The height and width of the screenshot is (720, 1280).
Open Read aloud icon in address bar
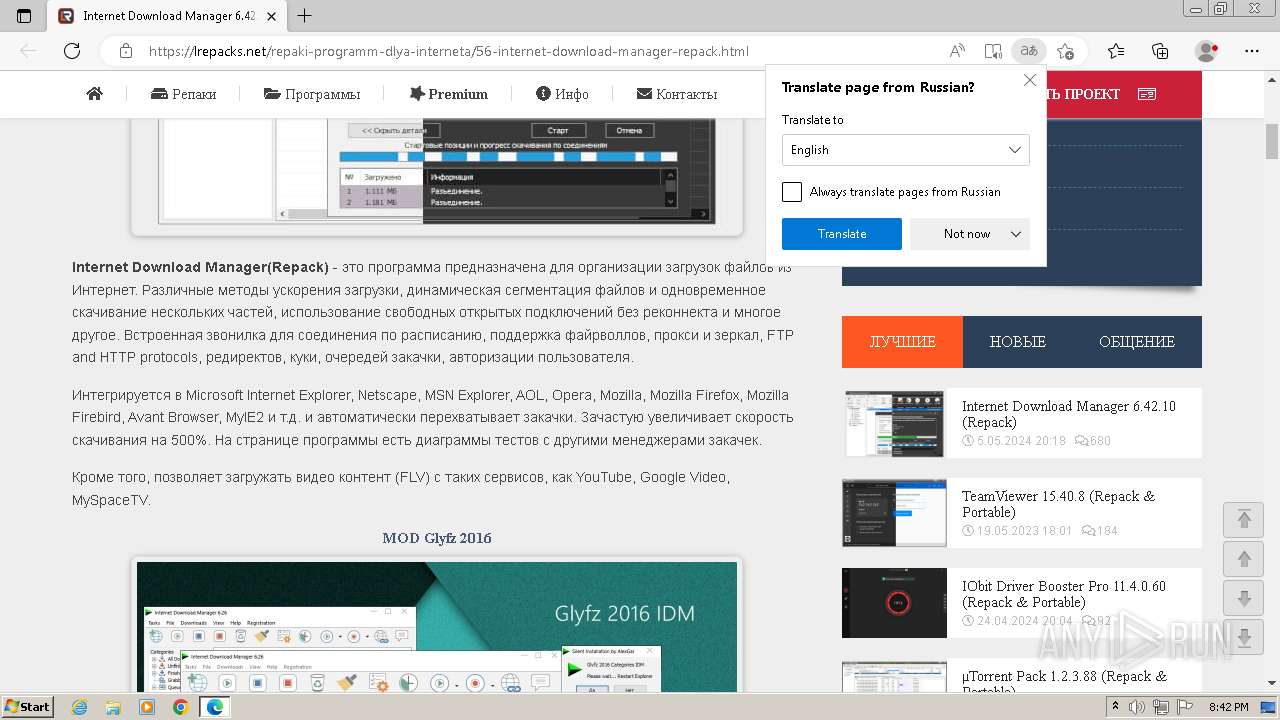[957, 51]
